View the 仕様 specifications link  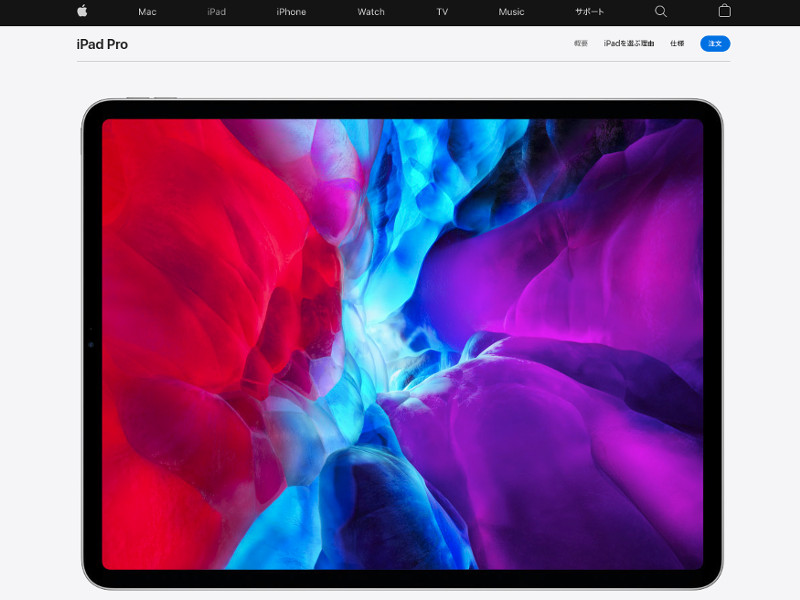coord(678,44)
